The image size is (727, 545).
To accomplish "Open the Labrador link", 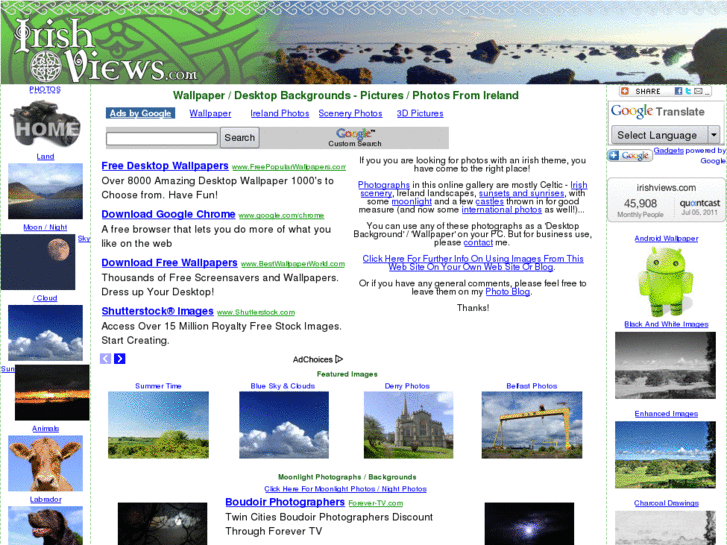I will (45, 500).
